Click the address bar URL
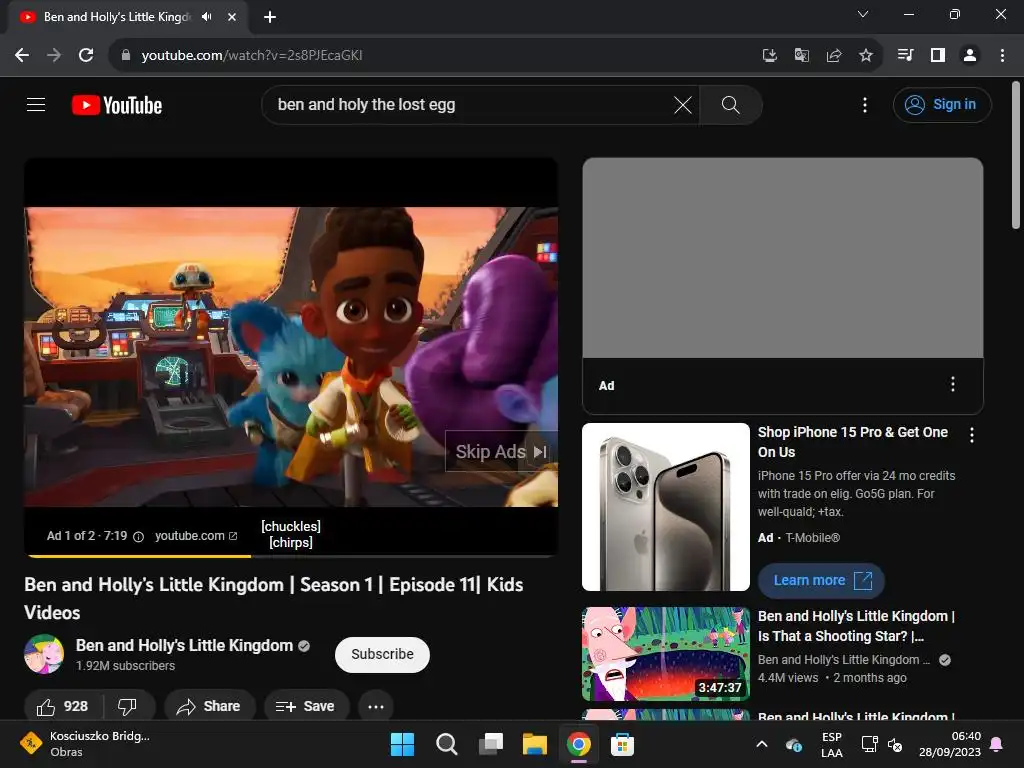 252,56
